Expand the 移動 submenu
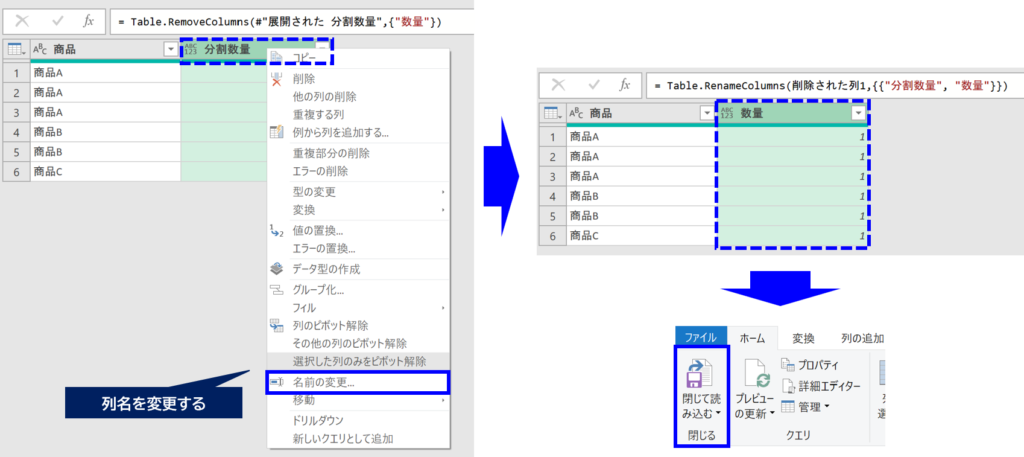 pos(442,400)
